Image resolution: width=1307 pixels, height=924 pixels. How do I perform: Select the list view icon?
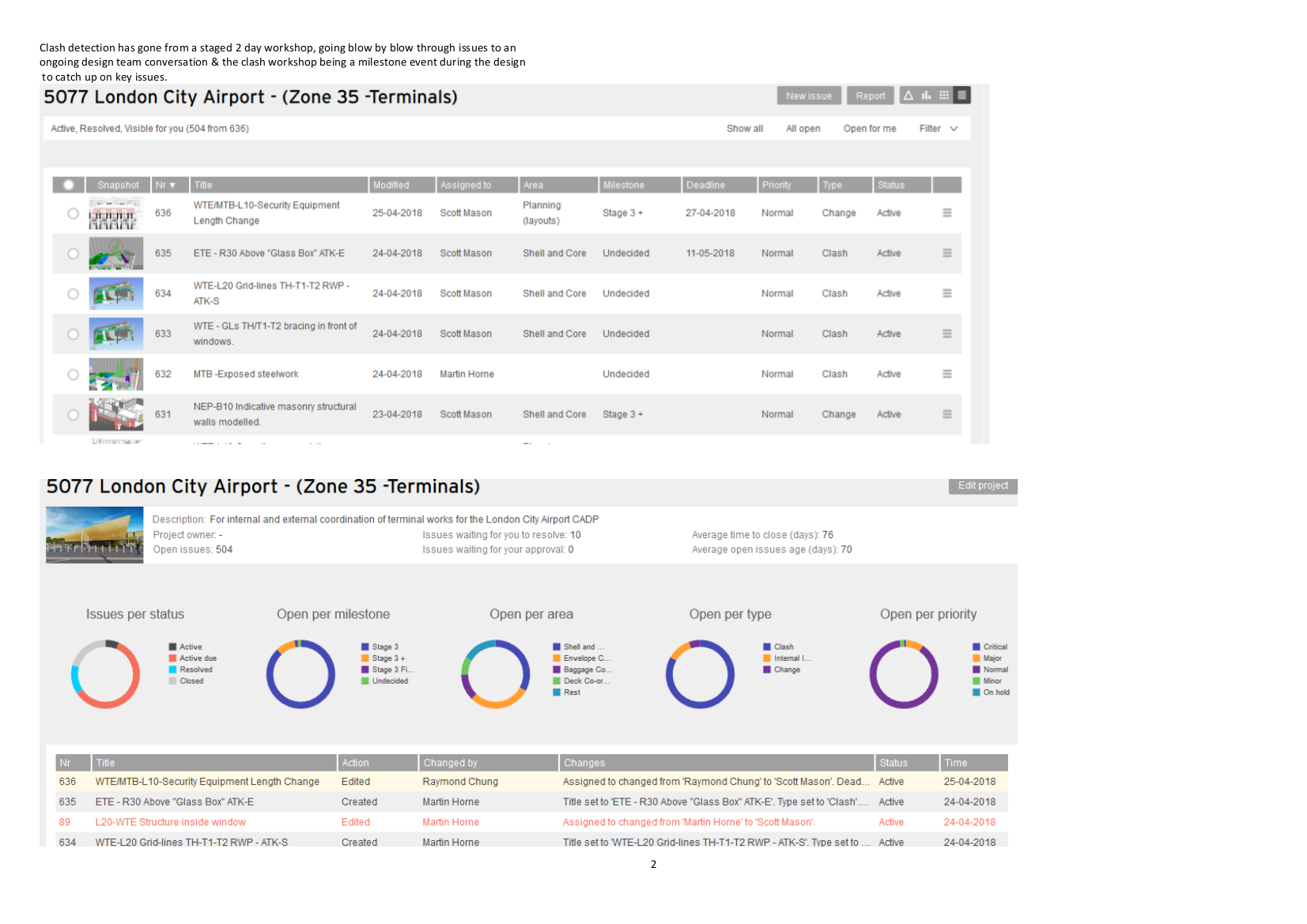click(961, 96)
